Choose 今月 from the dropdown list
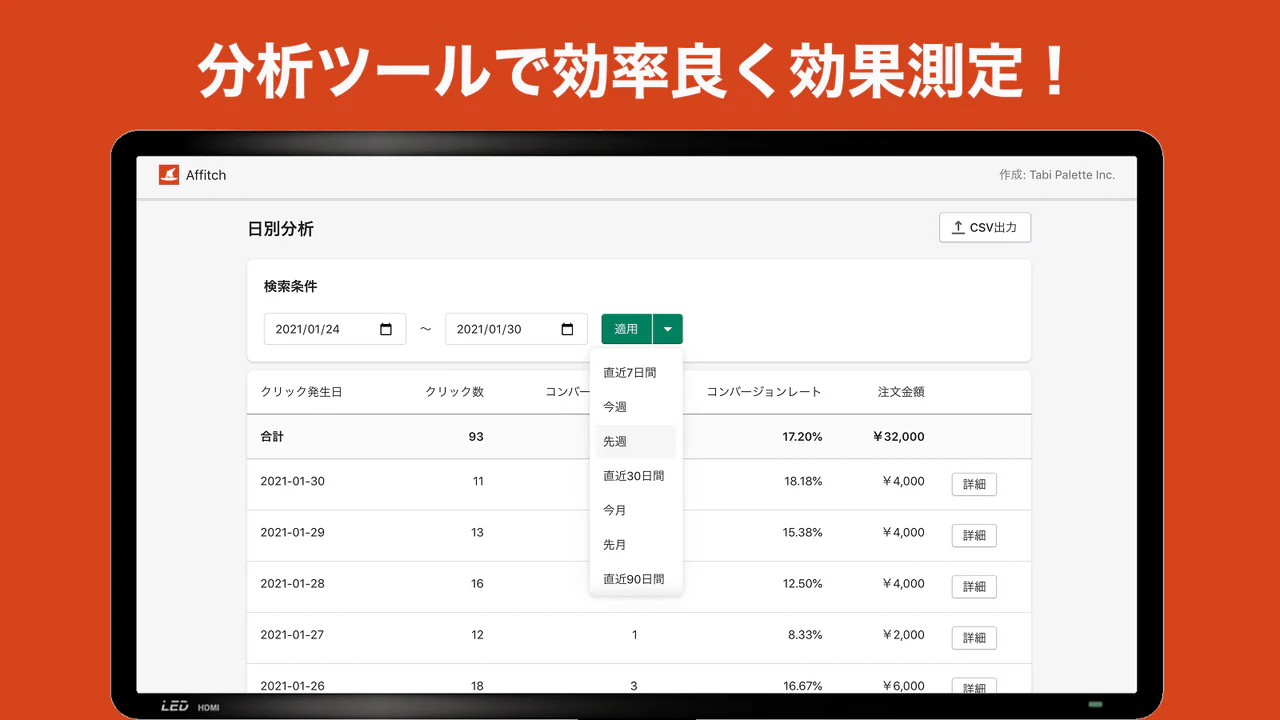The width and height of the screenshot is (1280, 720). (x=636, y=510)
